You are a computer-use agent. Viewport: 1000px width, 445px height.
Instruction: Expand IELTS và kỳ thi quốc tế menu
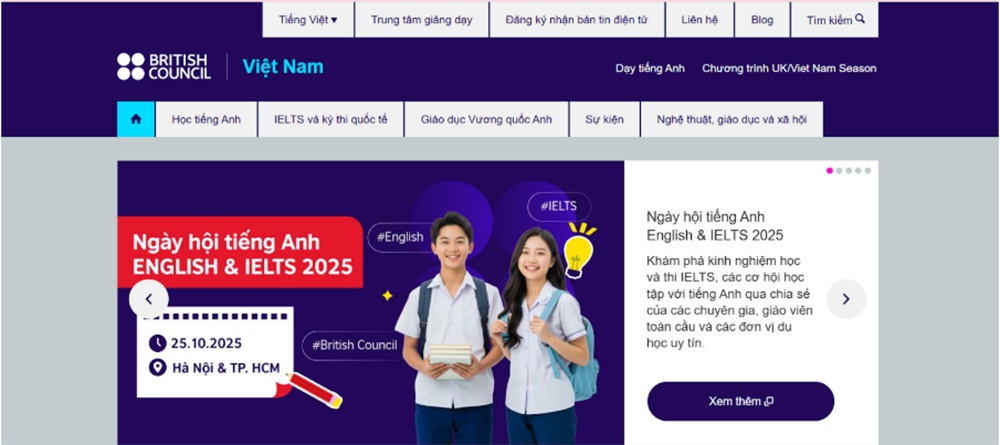pyautogui.click(x=330, y=119)
